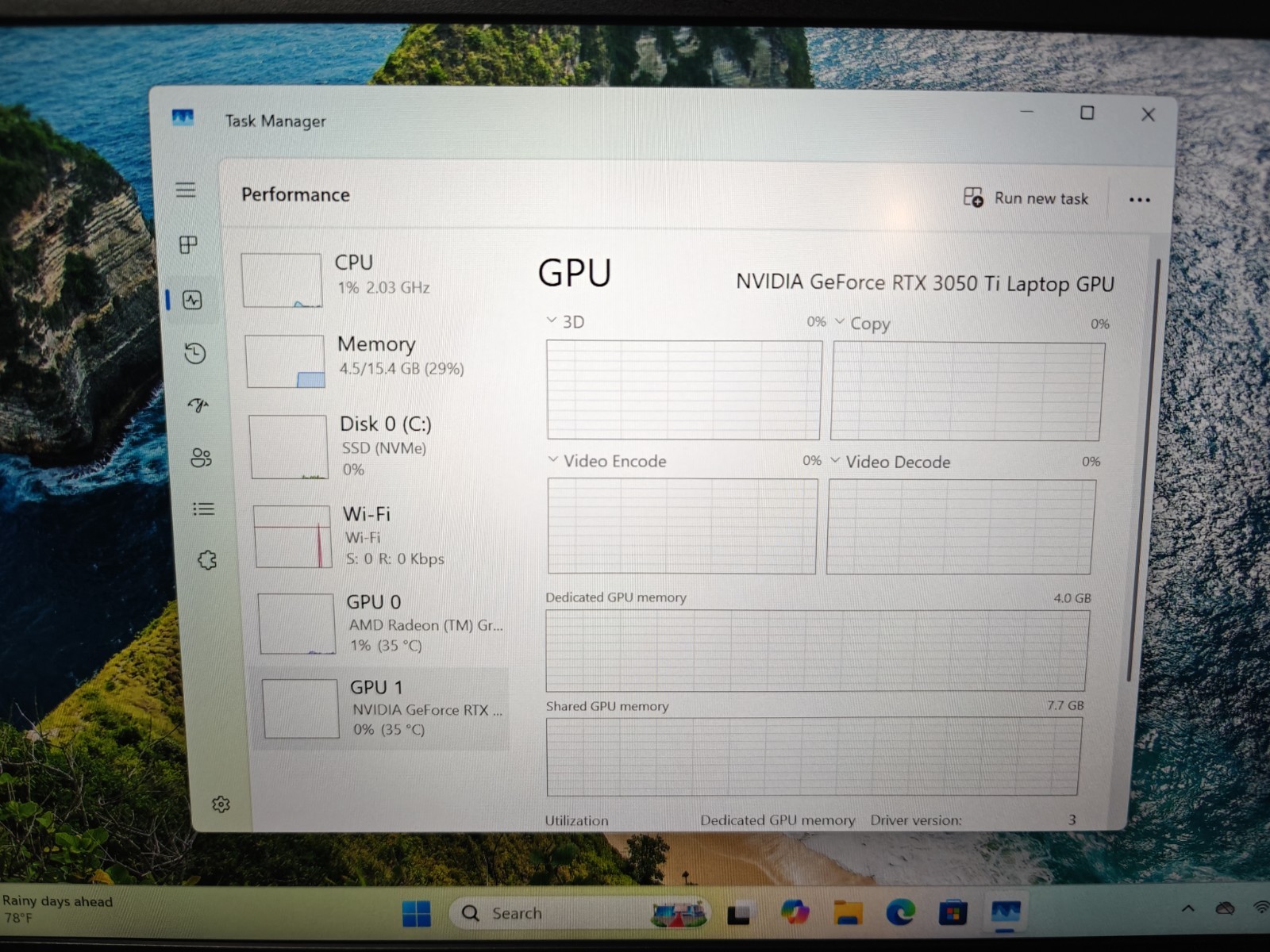Select the Performance page icon in sidebar

pos(192,300)
